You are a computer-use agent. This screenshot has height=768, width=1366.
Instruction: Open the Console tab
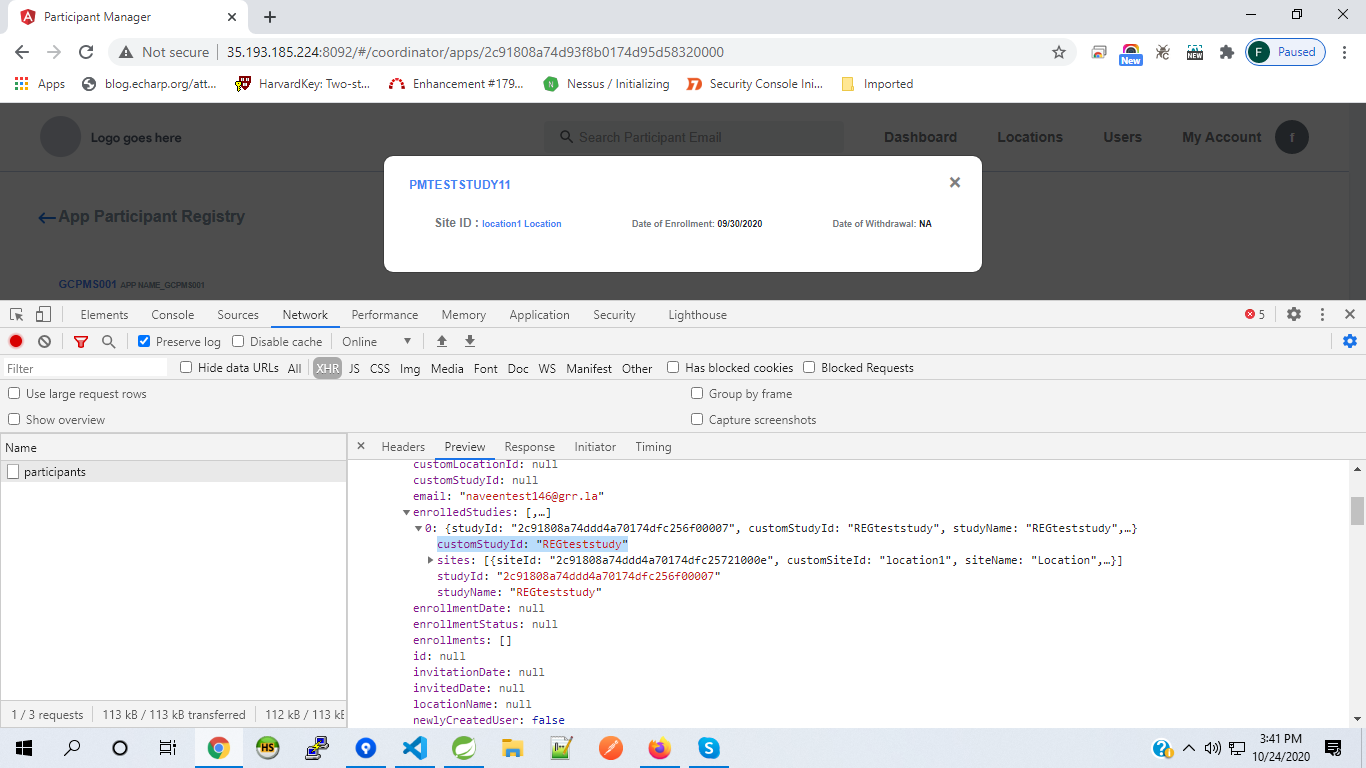[x=172, y=314]
